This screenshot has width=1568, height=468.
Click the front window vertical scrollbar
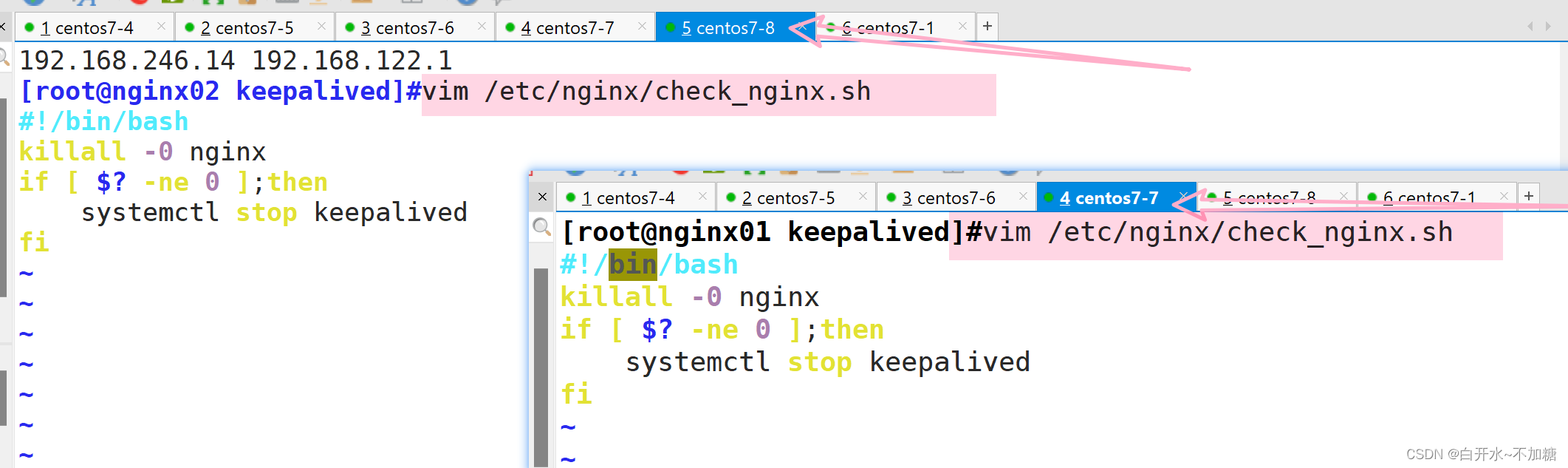click(x=541, y=367)
